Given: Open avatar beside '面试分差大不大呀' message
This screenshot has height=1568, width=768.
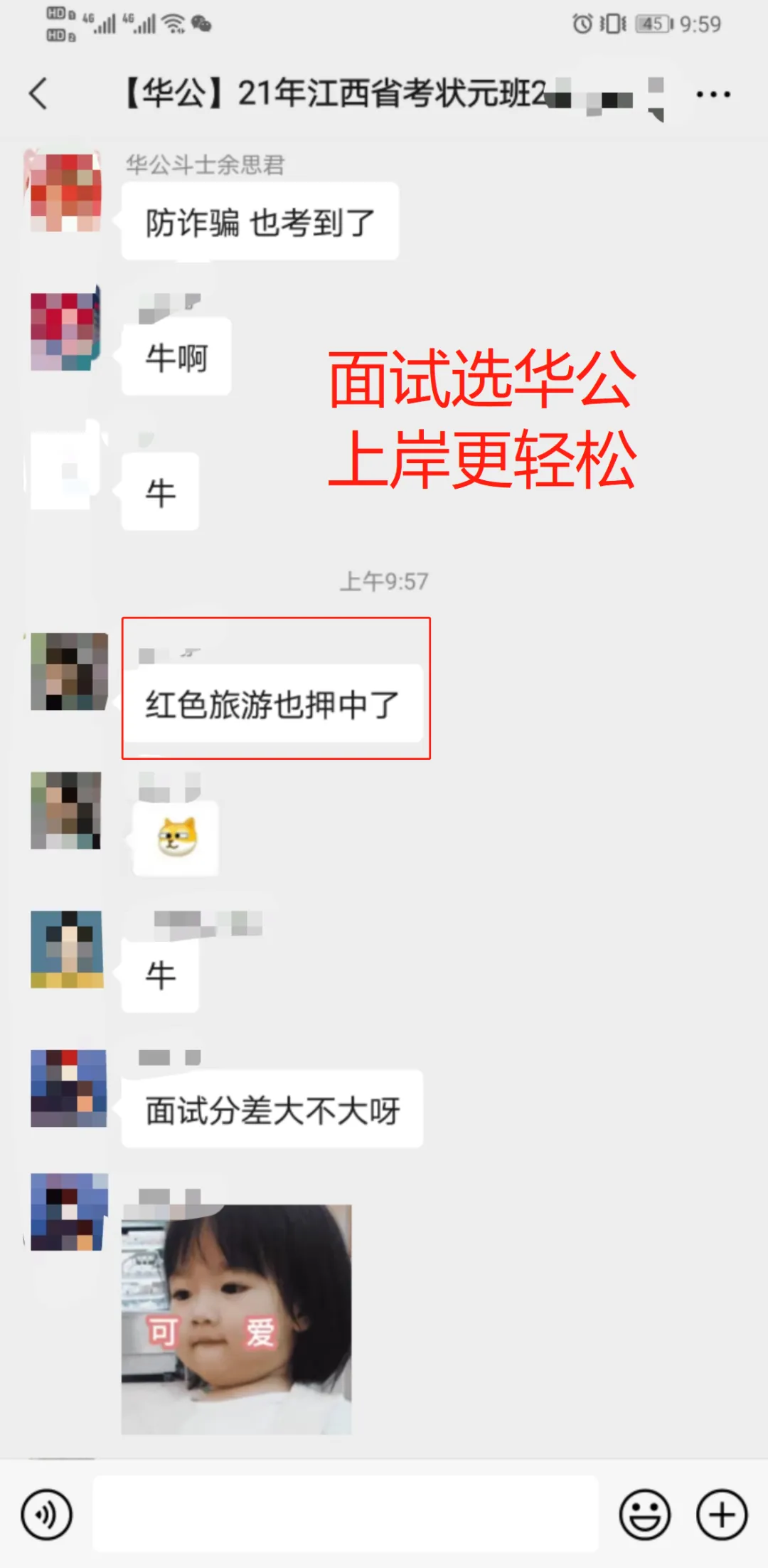Looking at the screenshot, I should pyautogui.click(x=68, y=1088).
